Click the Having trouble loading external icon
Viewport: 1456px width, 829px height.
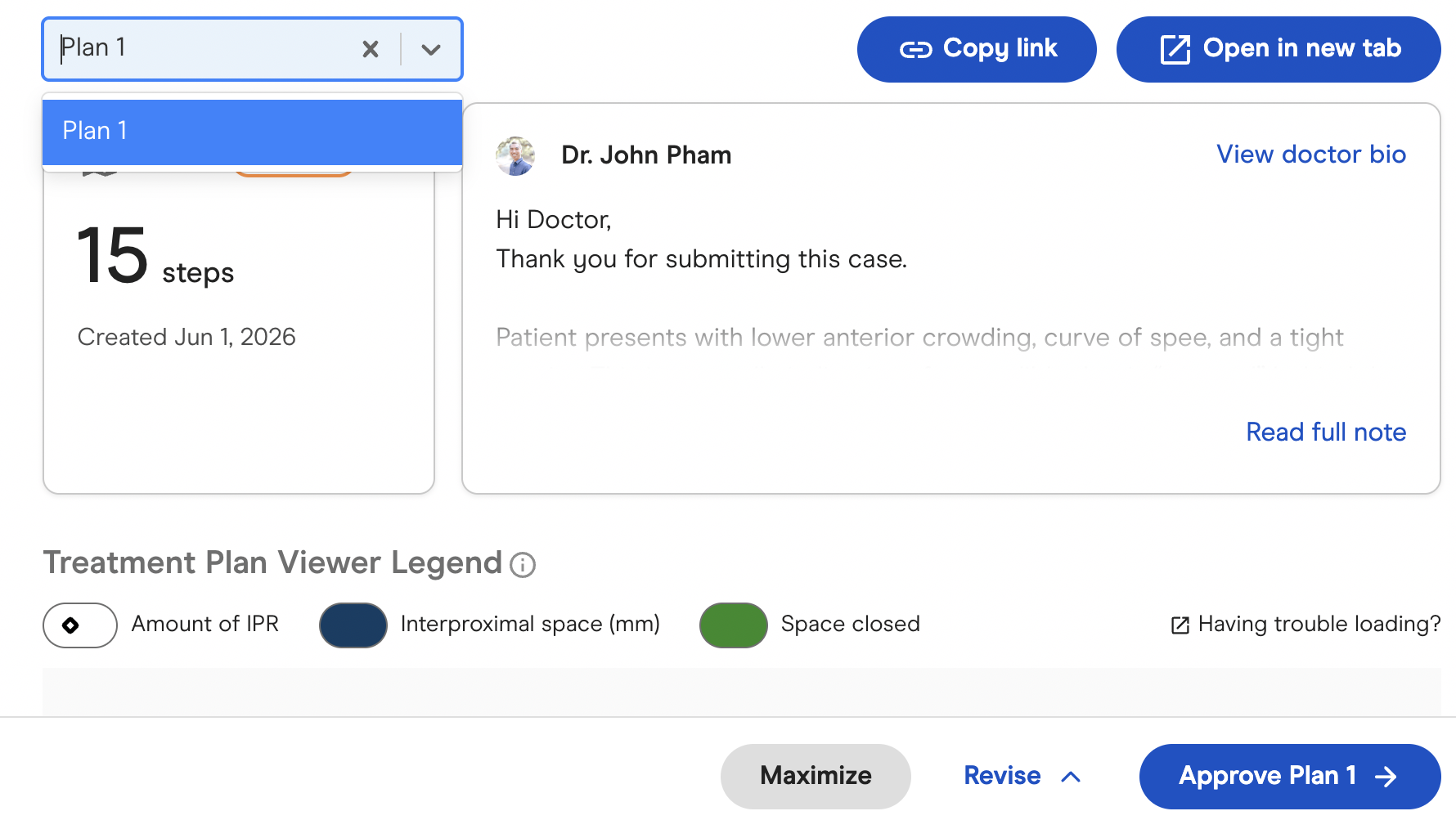(x=1180, y=625)
